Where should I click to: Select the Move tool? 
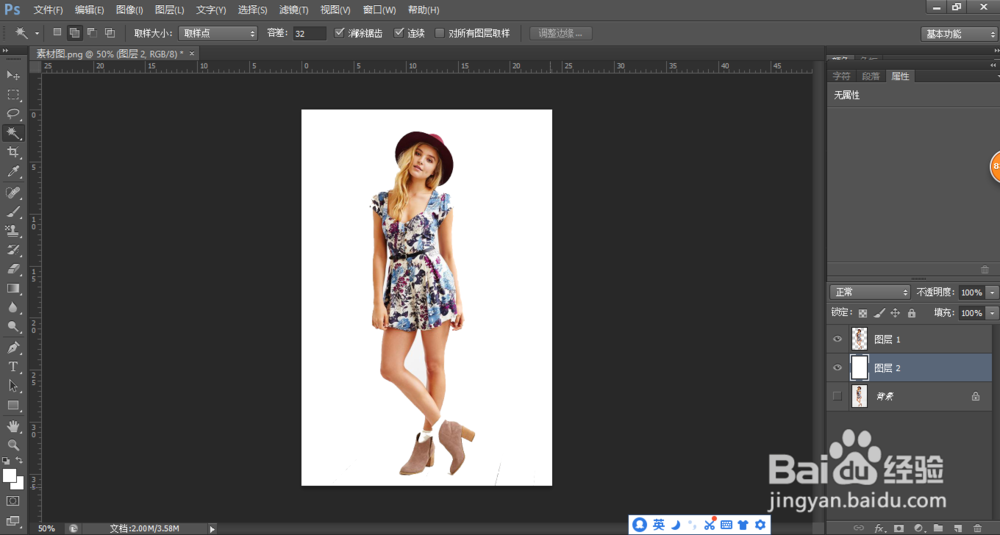[x=13, y=76]
